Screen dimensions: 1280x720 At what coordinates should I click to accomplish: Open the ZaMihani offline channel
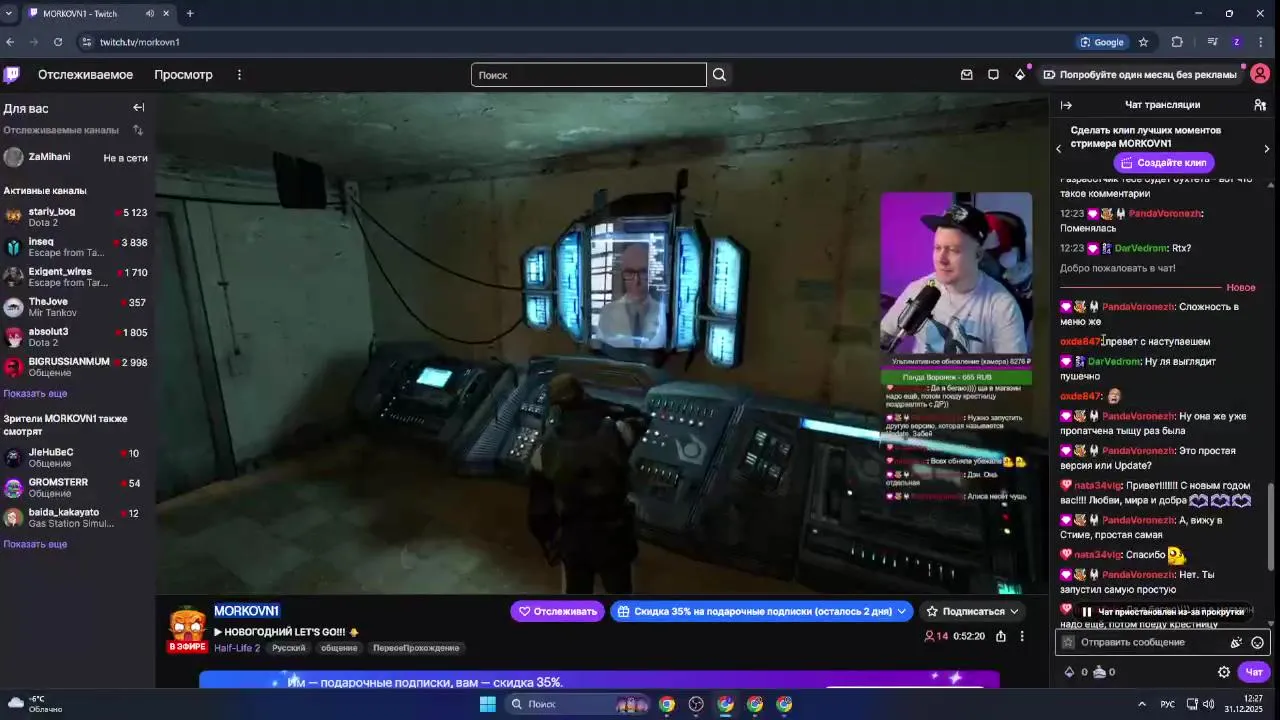77,158
